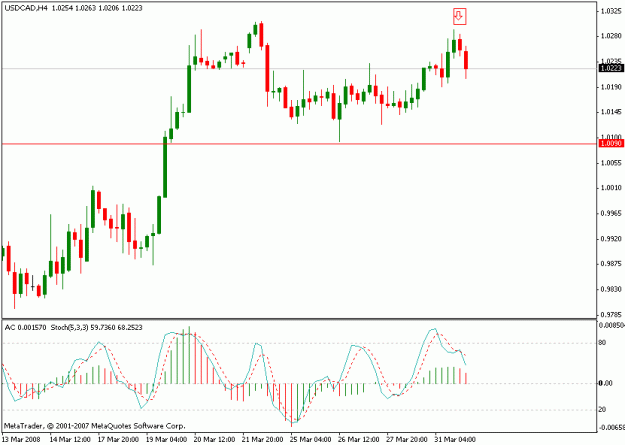Click the 0.9875 price scale label
625x445 pixels.
tap(611, 264)
